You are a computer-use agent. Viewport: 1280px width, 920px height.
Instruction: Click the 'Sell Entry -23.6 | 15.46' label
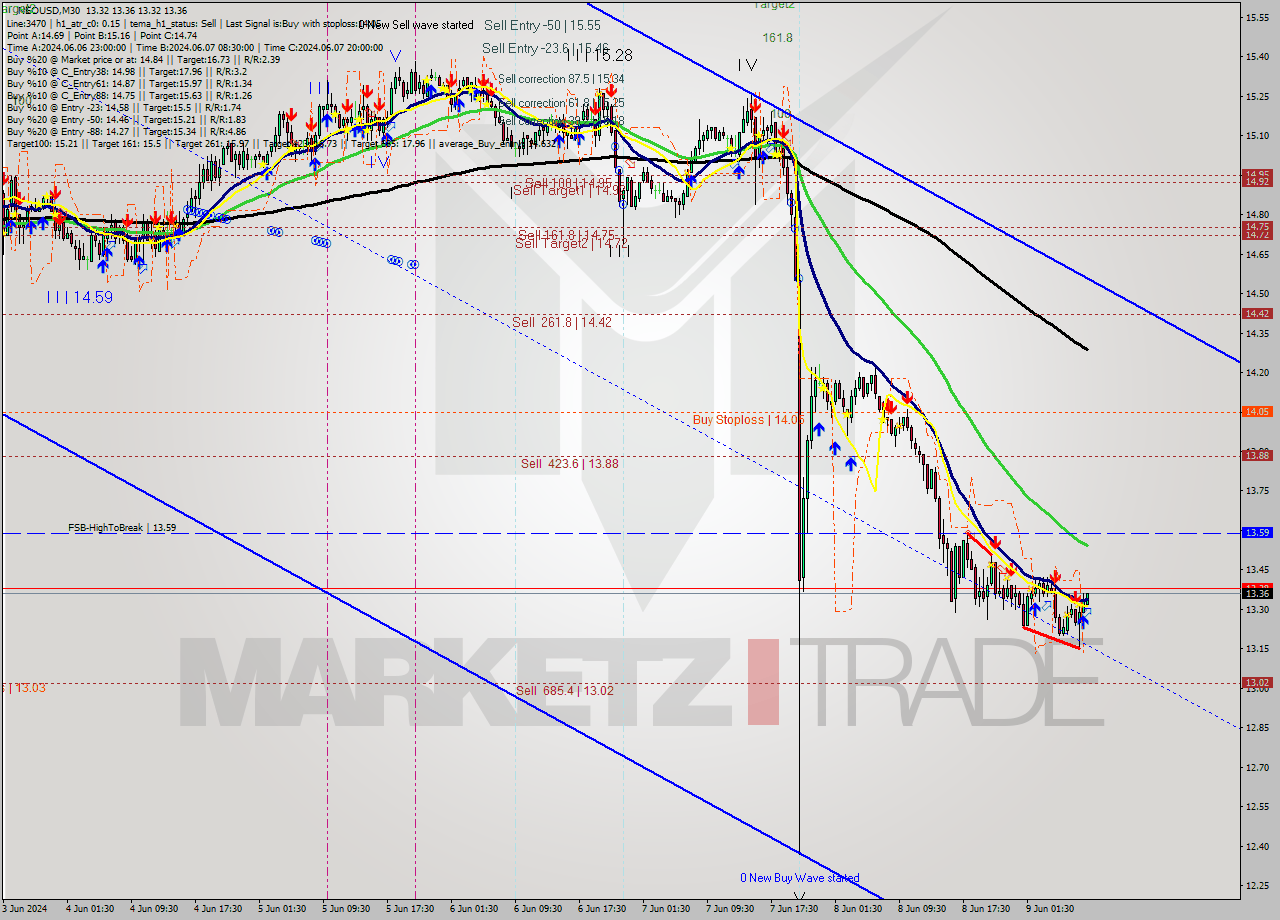[545, 47]
